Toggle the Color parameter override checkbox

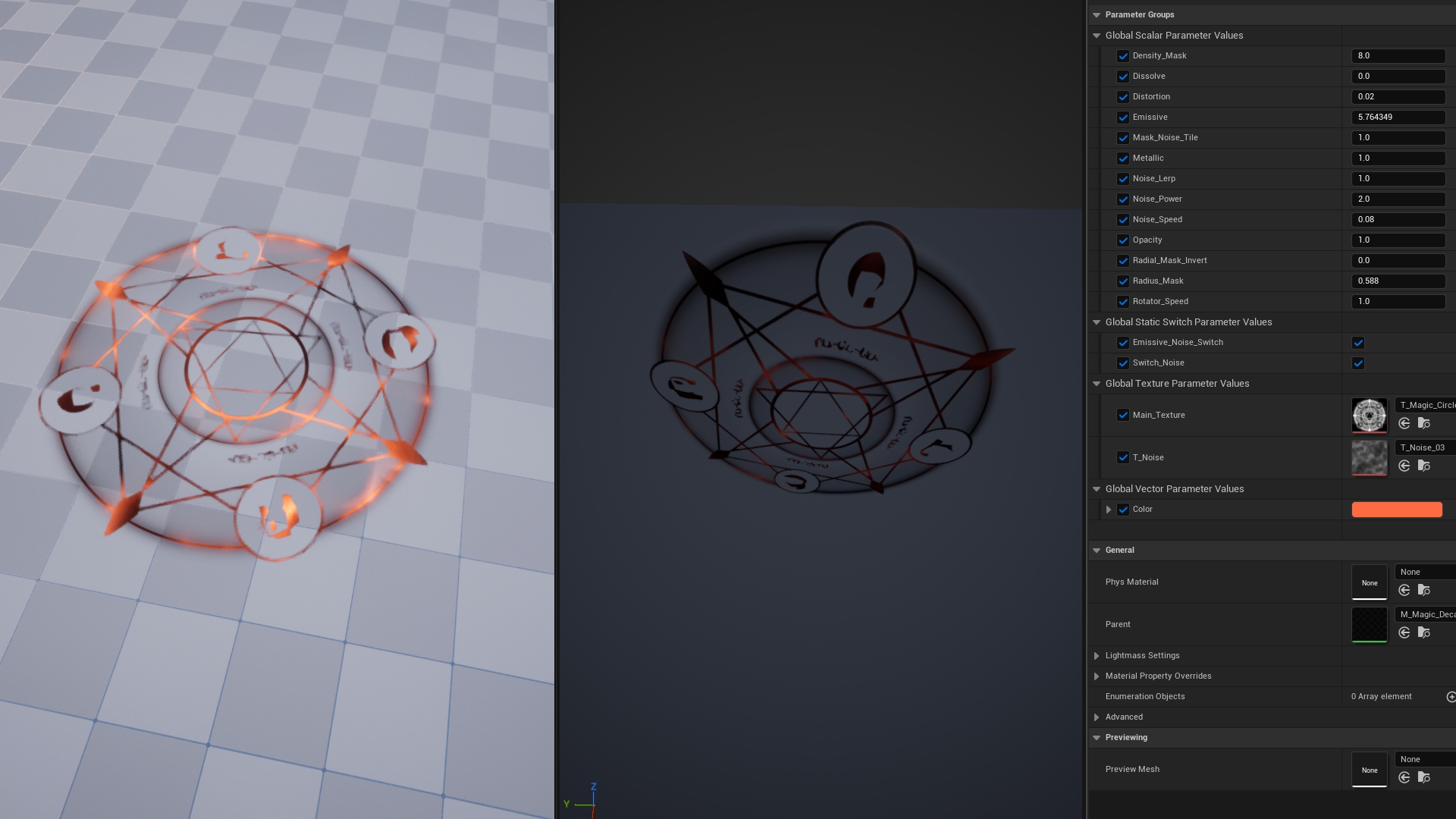[1123, 510]
